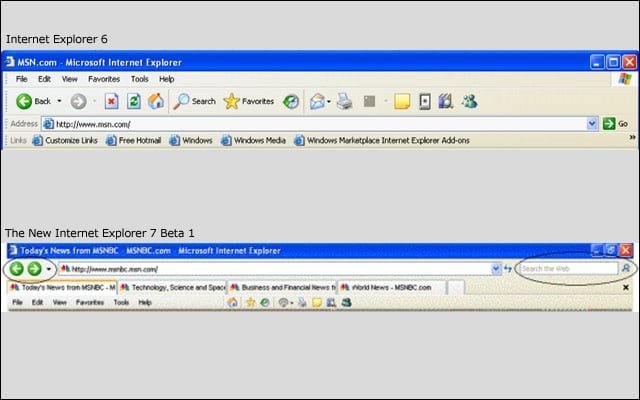
Task: Switch to Today's News from MSNBC tab
Action: pyautogui.click(x=62, y=287)
